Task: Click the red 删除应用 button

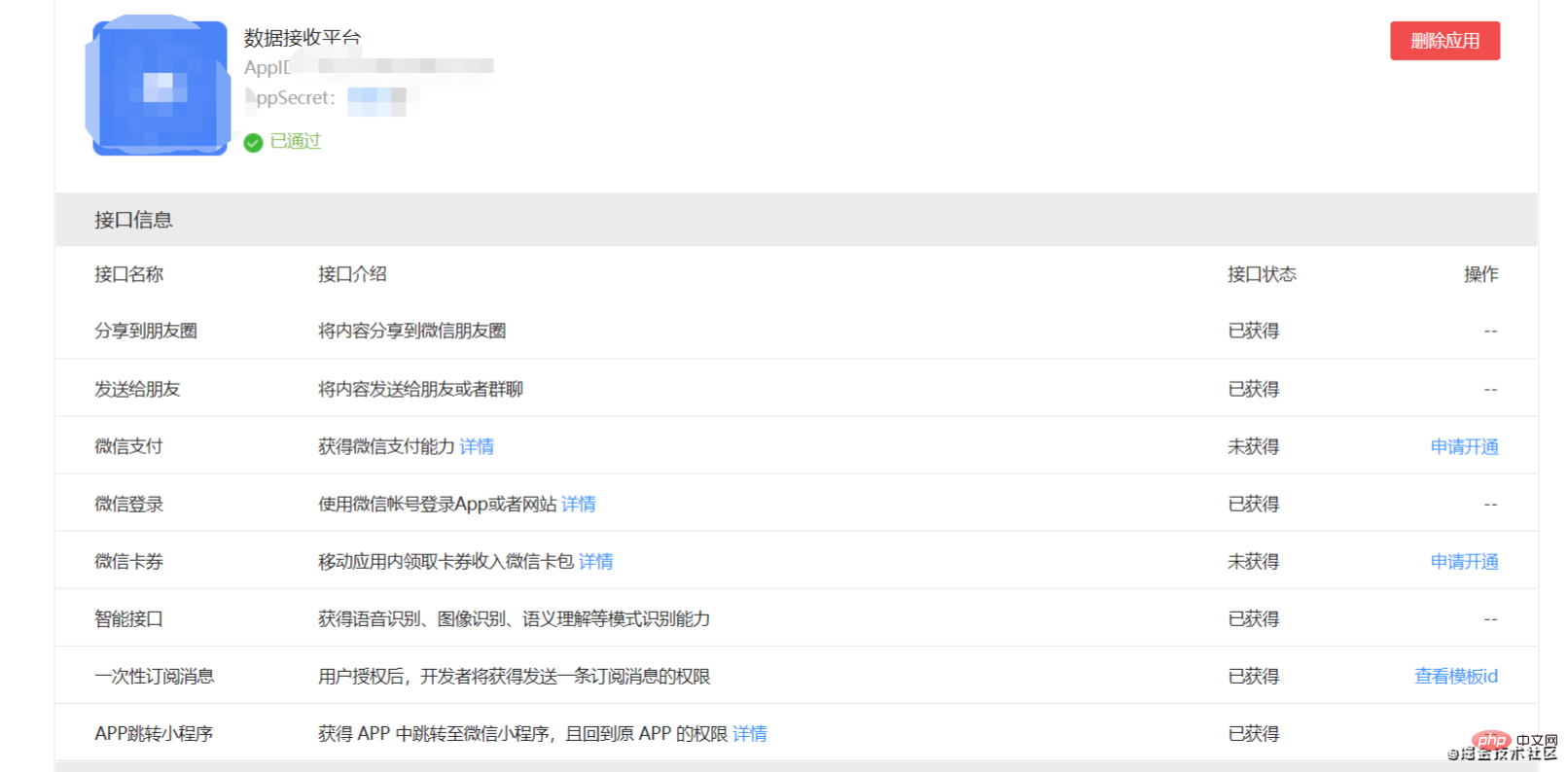Action: 1444,41
